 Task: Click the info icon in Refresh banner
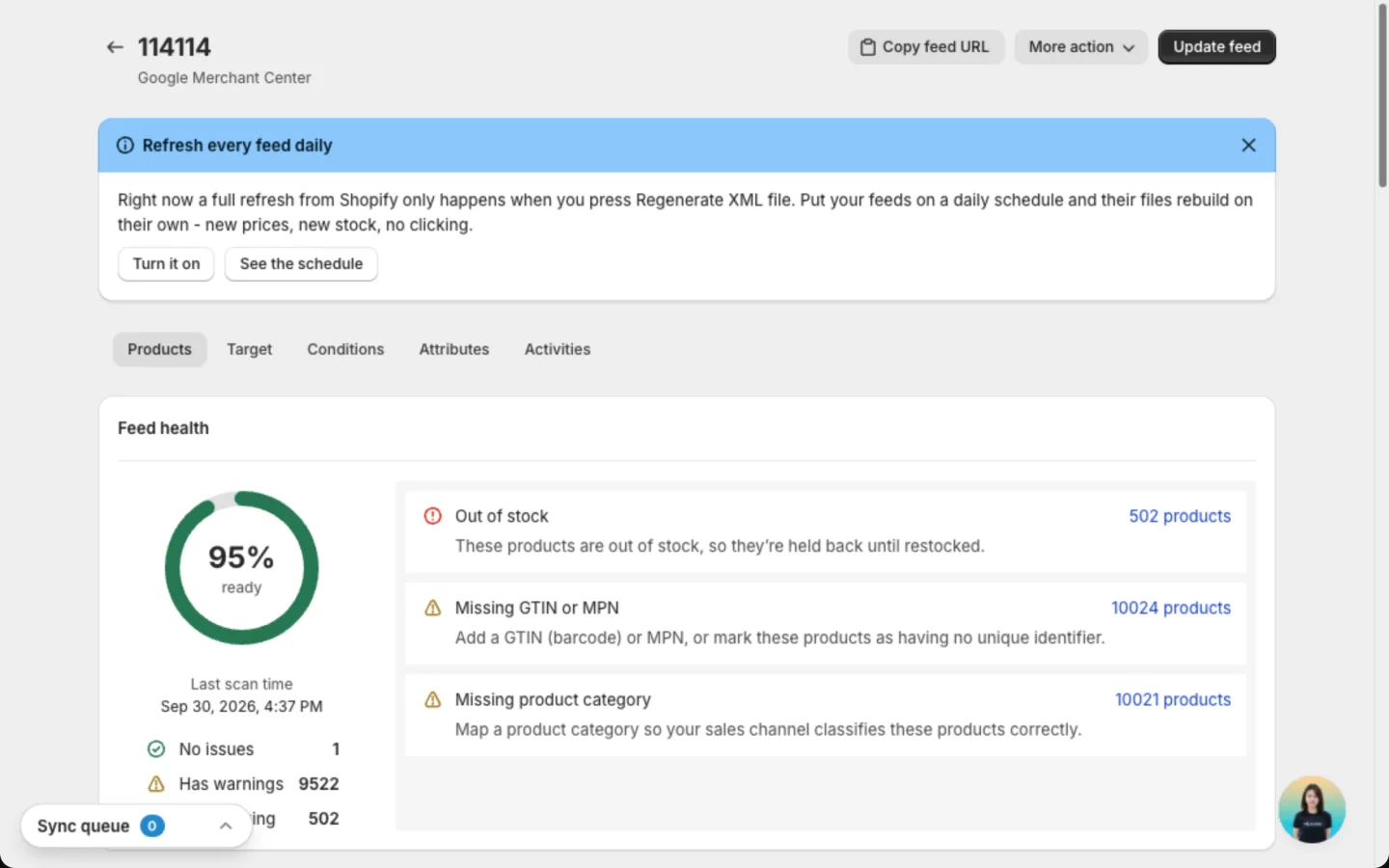[125, 146]
